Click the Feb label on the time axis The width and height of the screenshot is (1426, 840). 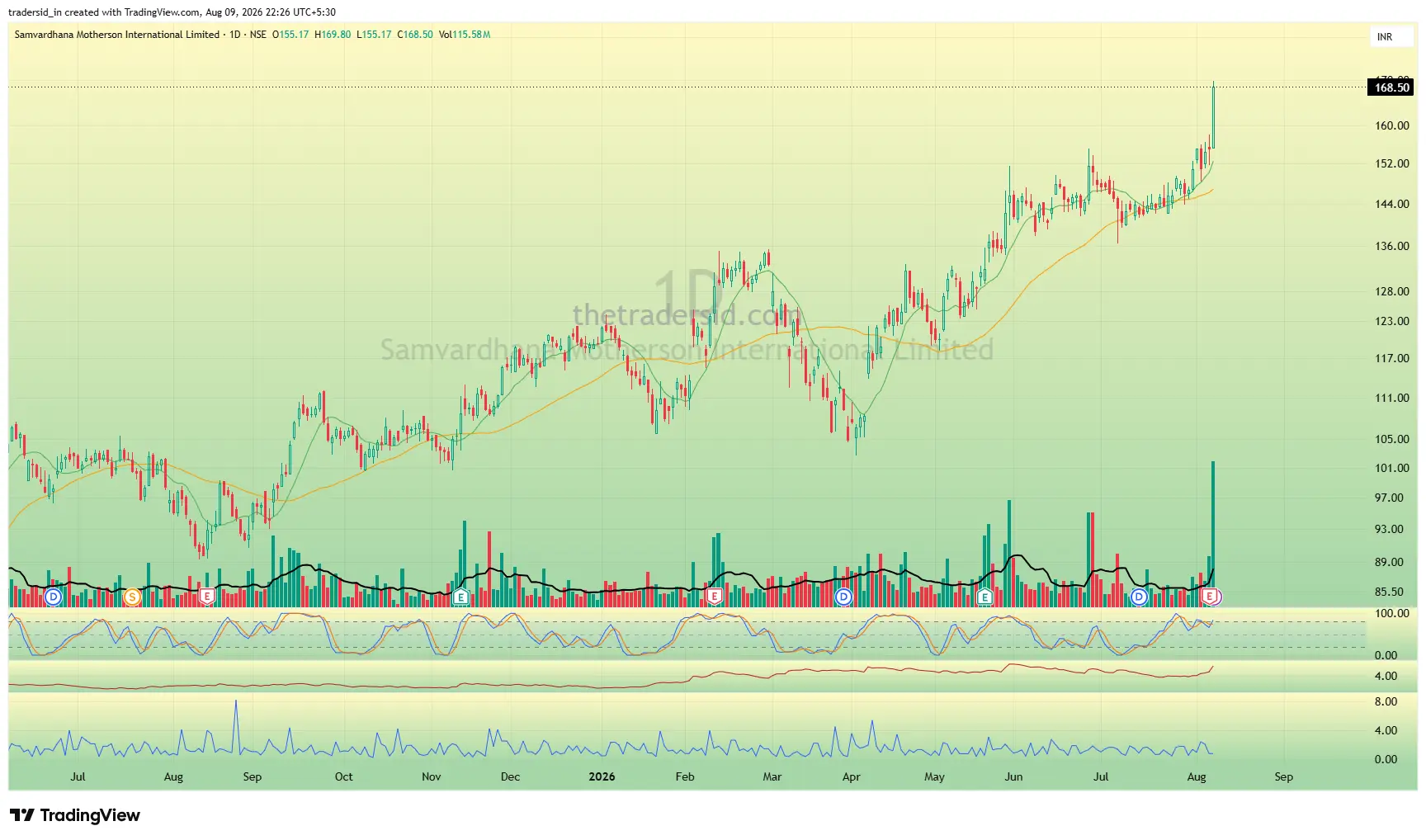[x=685, y=777]
